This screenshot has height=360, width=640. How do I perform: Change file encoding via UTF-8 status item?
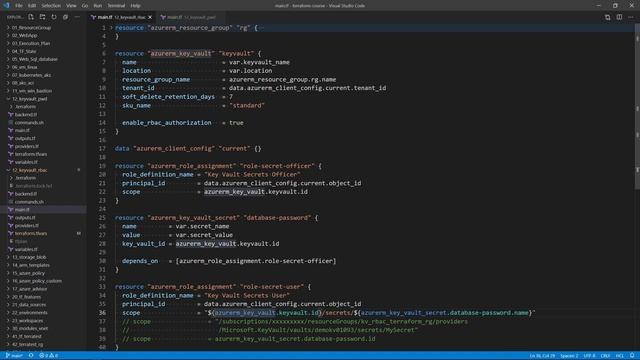589,356
